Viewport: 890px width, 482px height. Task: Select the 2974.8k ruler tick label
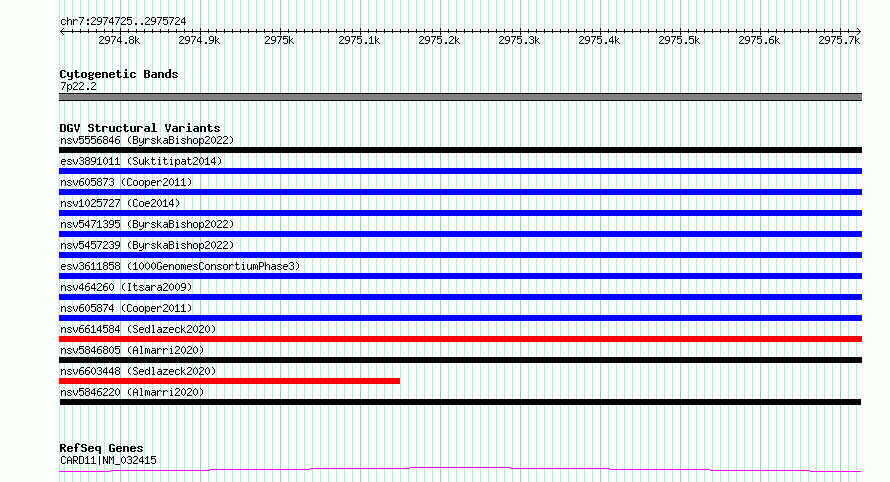[x=119, y=40]
